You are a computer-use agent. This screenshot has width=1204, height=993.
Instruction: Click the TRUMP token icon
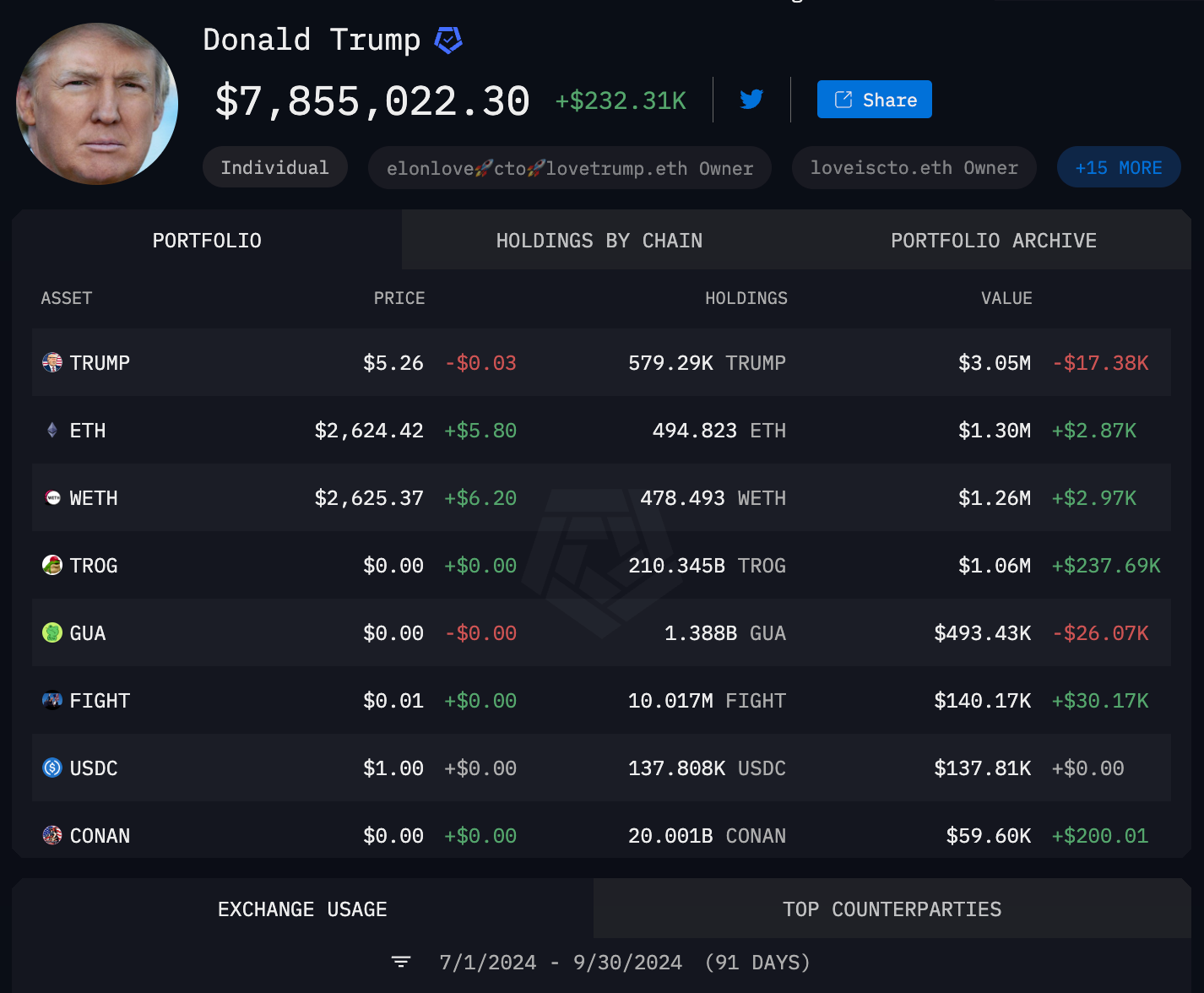click(52, 362)
